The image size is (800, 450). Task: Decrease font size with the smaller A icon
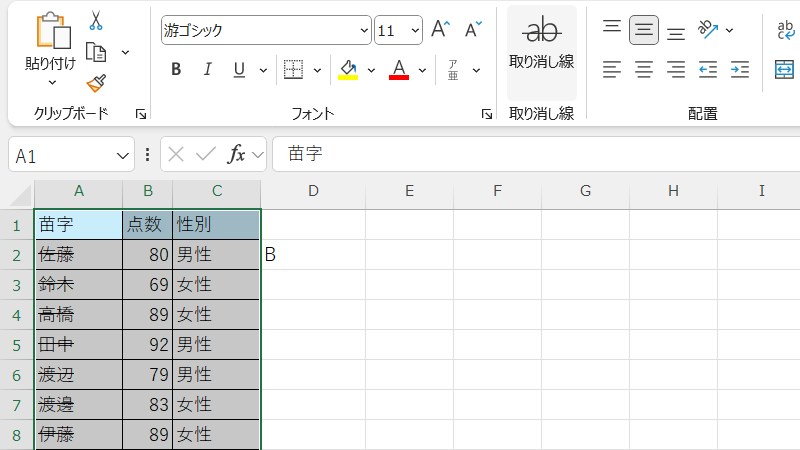[474, 30]
